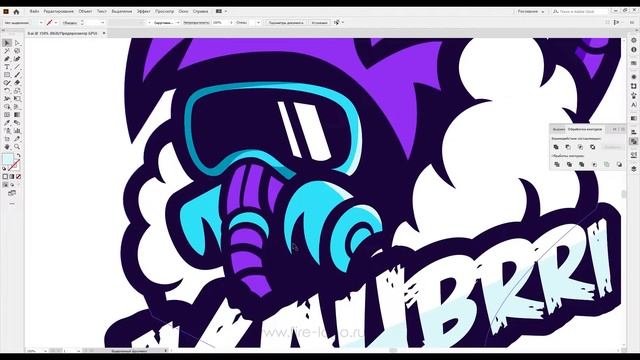Select the Direct Selection (white arrow) tool

coord(17,43)
